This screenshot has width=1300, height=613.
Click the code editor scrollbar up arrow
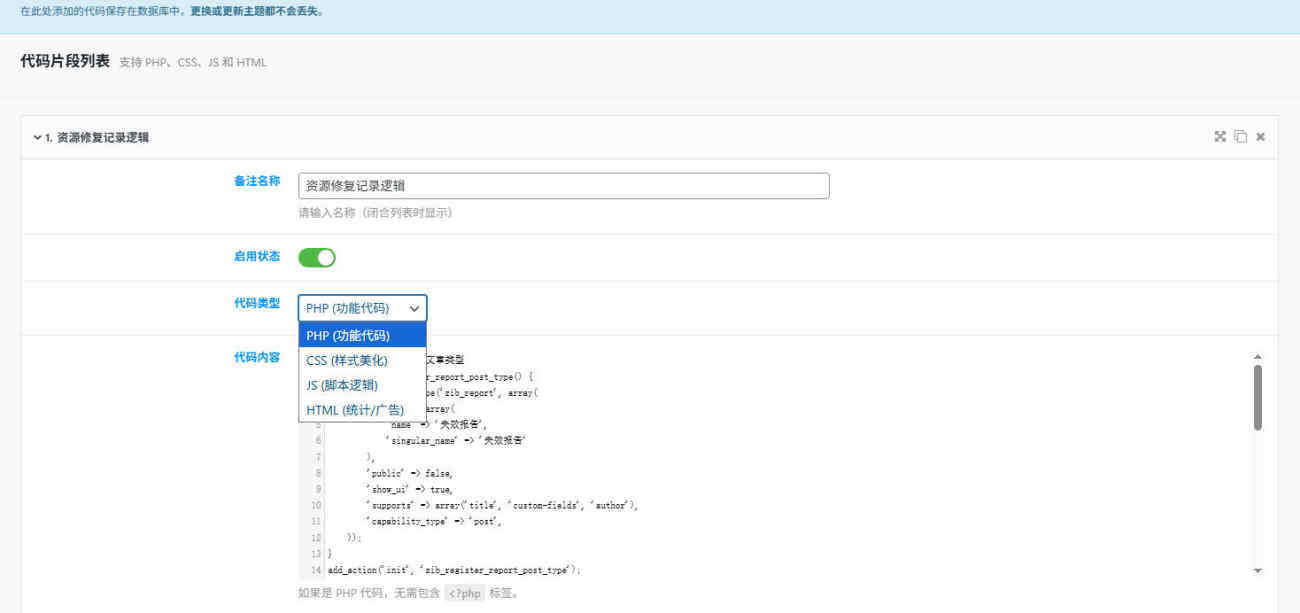pos(1257,356)
